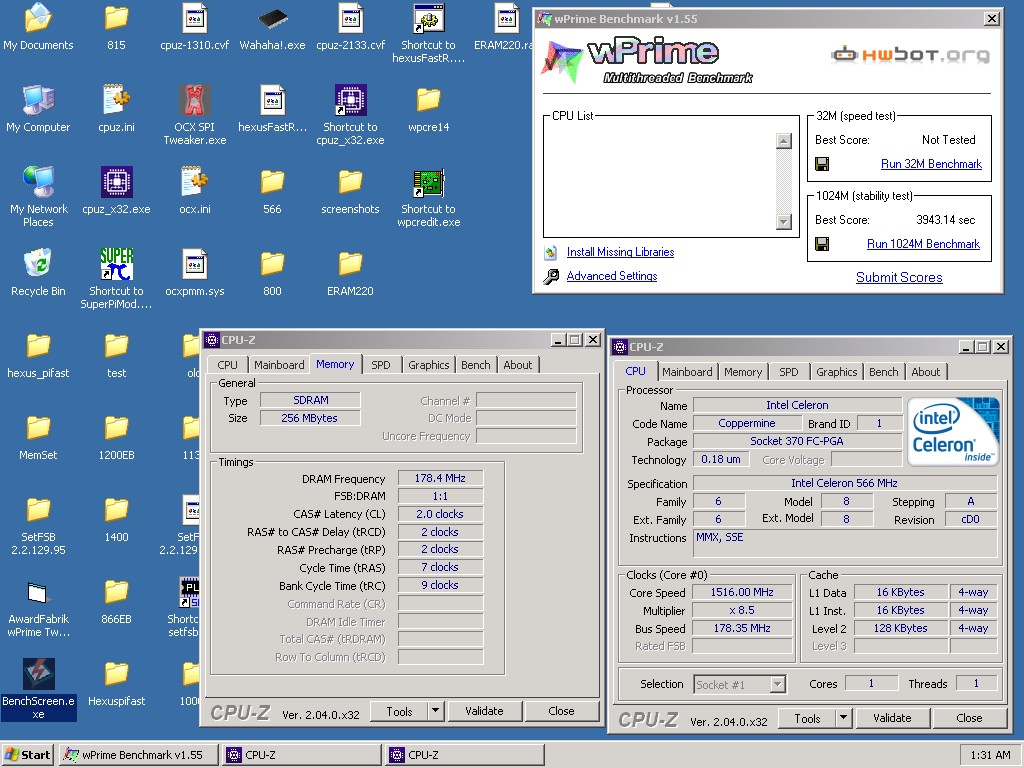The height and width of the screenshot is (768, 1024).
Task: Click up arrow of CPU List scrollbar
Action: point(784,140)
